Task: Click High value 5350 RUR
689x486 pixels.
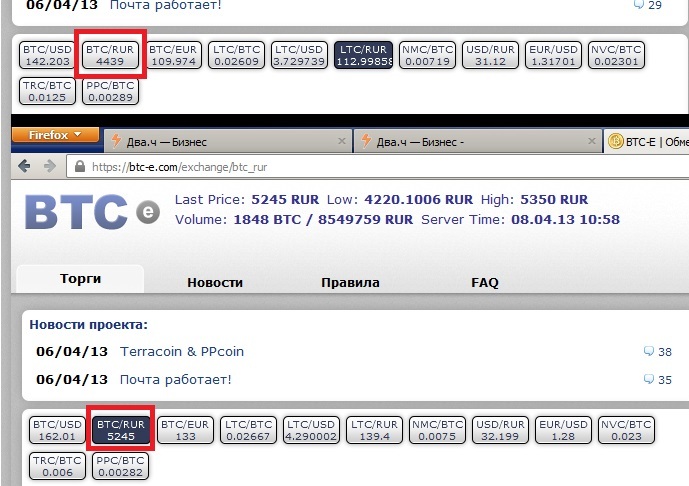Action: 554,199
